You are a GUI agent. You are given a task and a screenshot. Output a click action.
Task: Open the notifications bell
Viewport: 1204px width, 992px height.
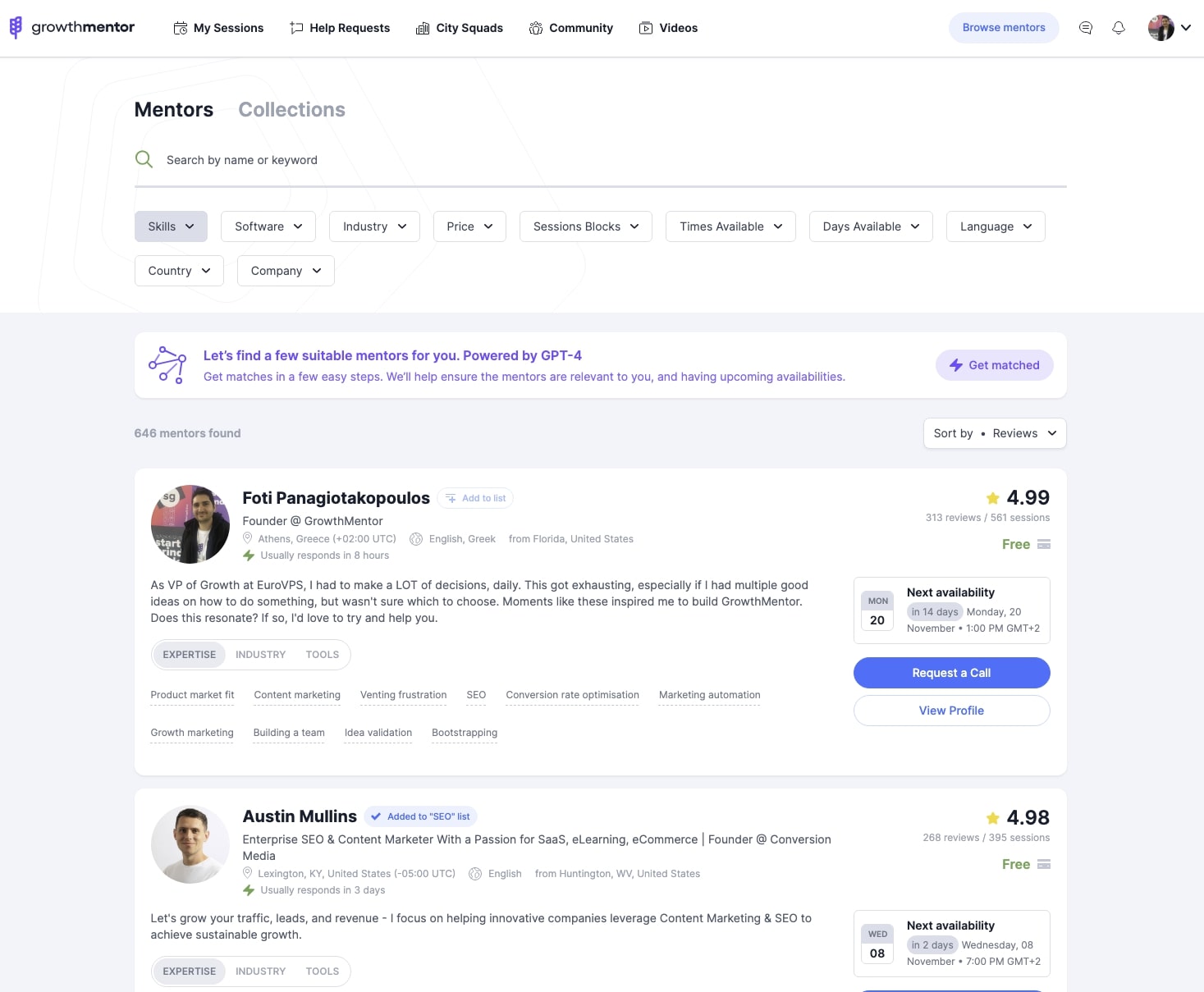coord(1118,28)
